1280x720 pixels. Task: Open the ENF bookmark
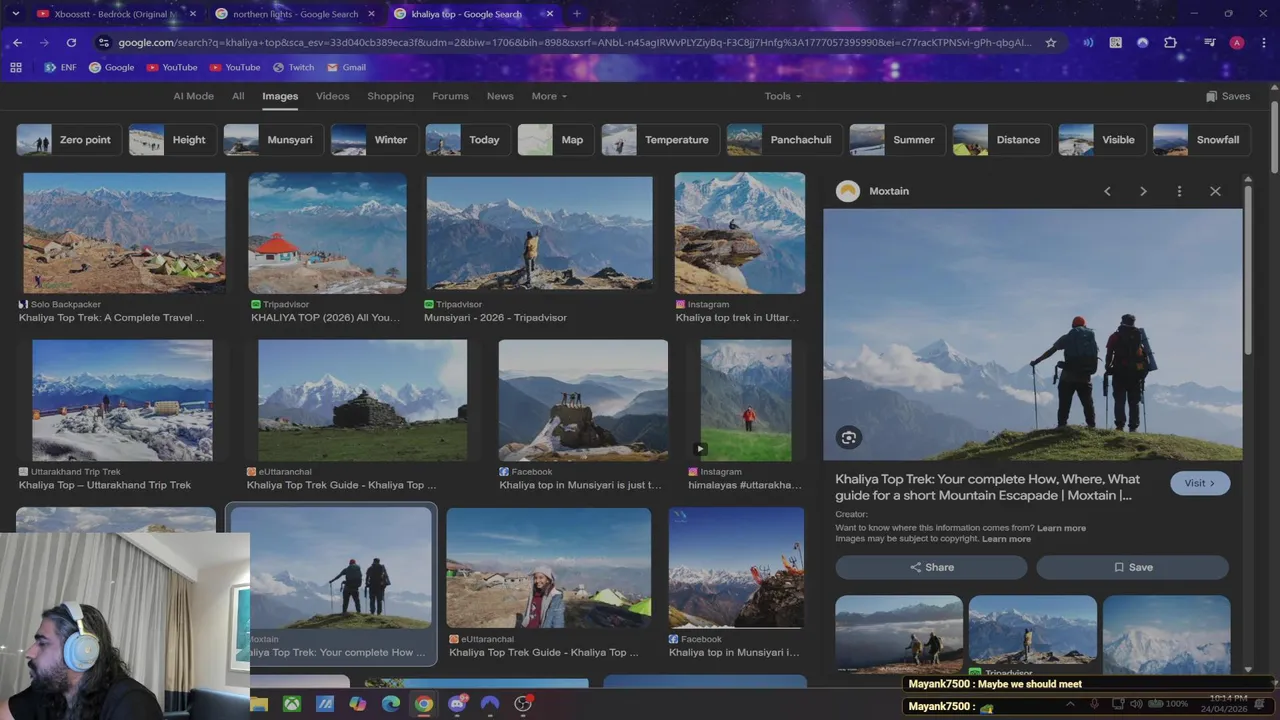coord(61,67)
